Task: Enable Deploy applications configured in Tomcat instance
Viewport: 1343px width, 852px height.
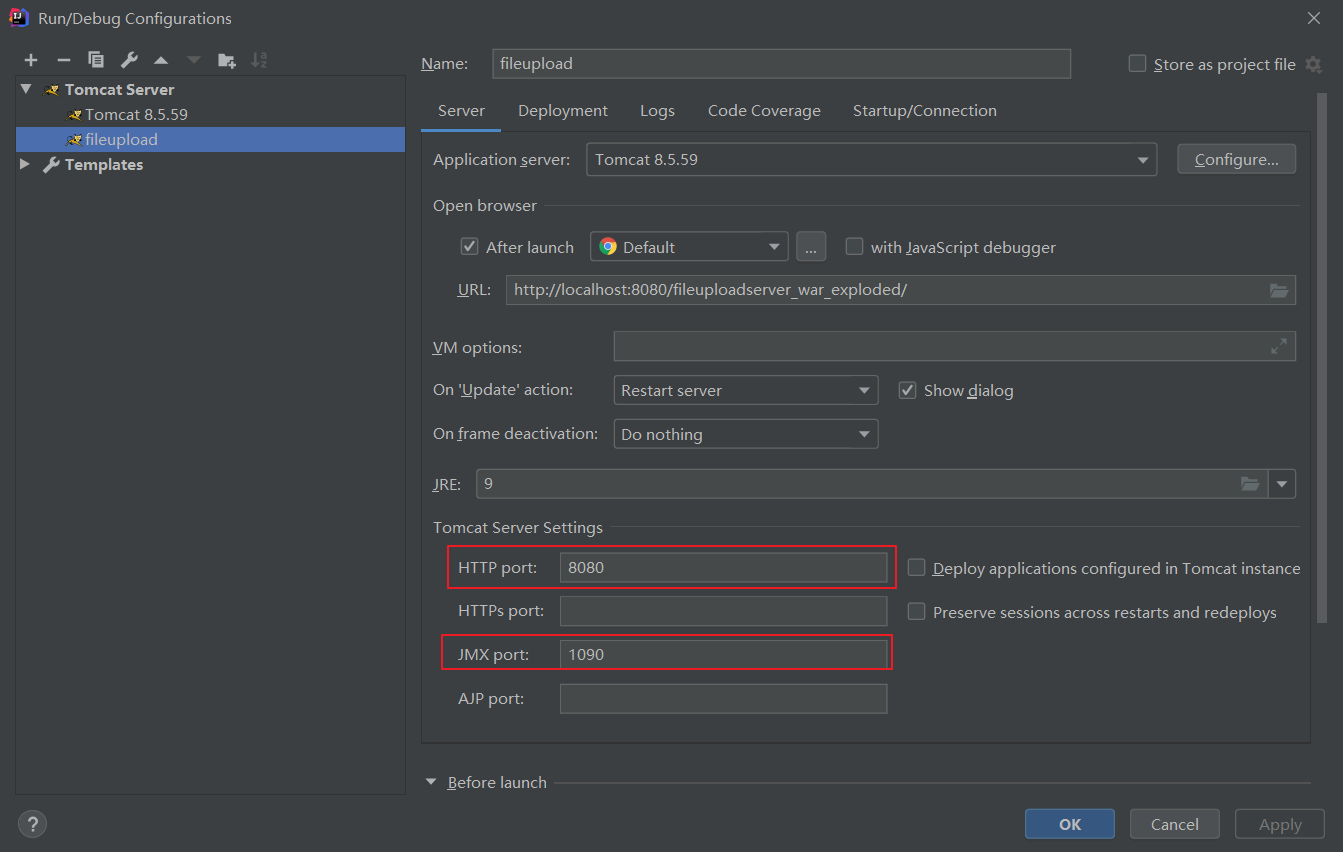Action: point(916,568)
